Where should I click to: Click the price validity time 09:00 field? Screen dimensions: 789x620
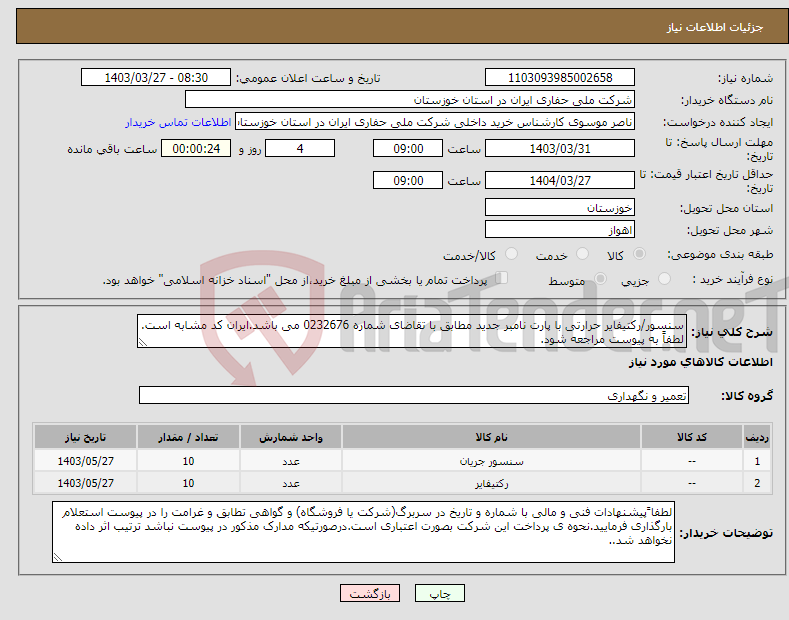point(408,180)
